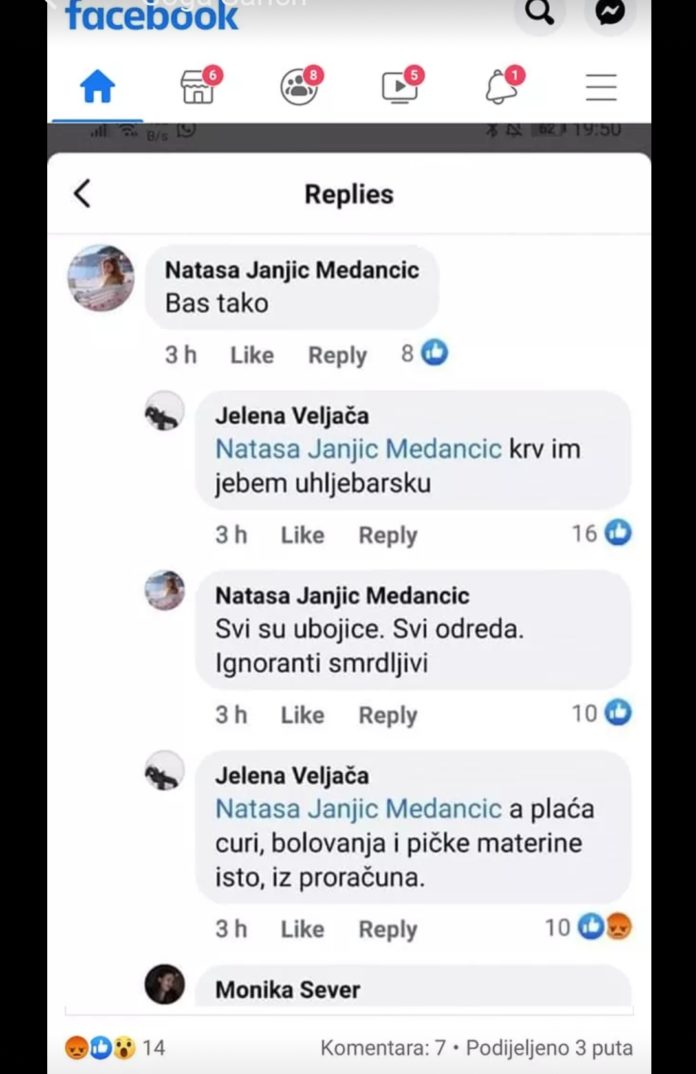Screen dimensions: 696x1074
Task: Open the Watch video tab icon
Action: [400, 88]
